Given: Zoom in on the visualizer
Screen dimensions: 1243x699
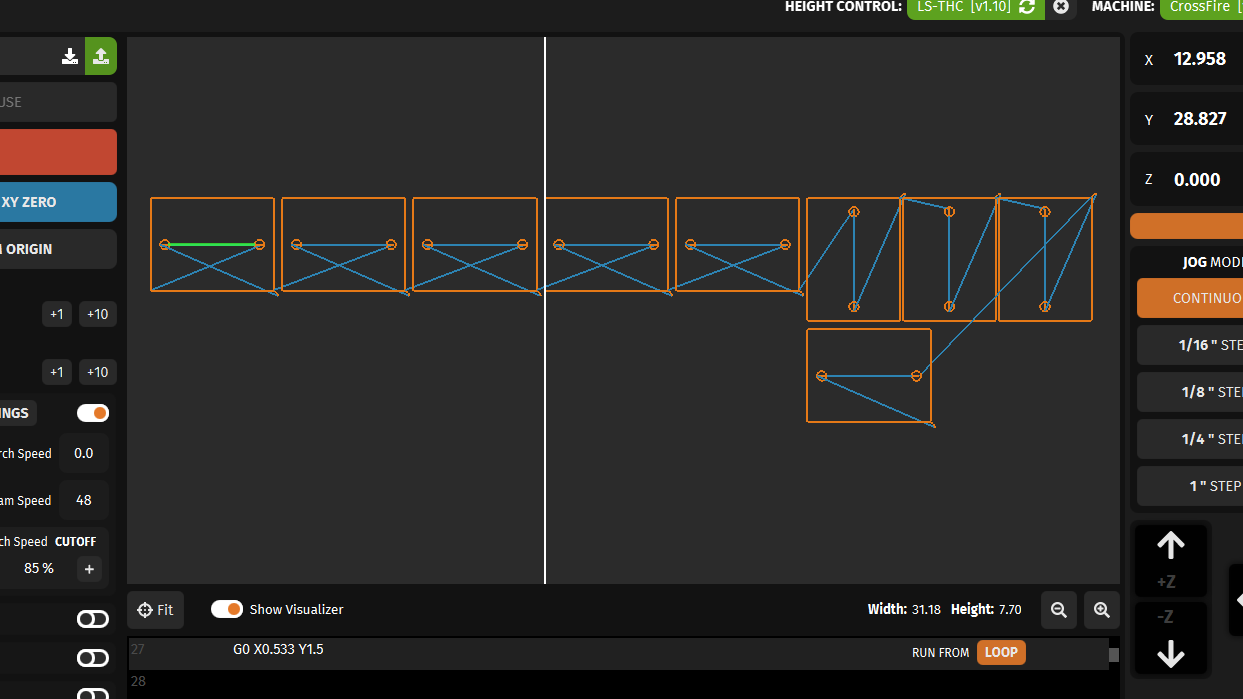Looking at the screenshot, I should tap(1102, 609).
